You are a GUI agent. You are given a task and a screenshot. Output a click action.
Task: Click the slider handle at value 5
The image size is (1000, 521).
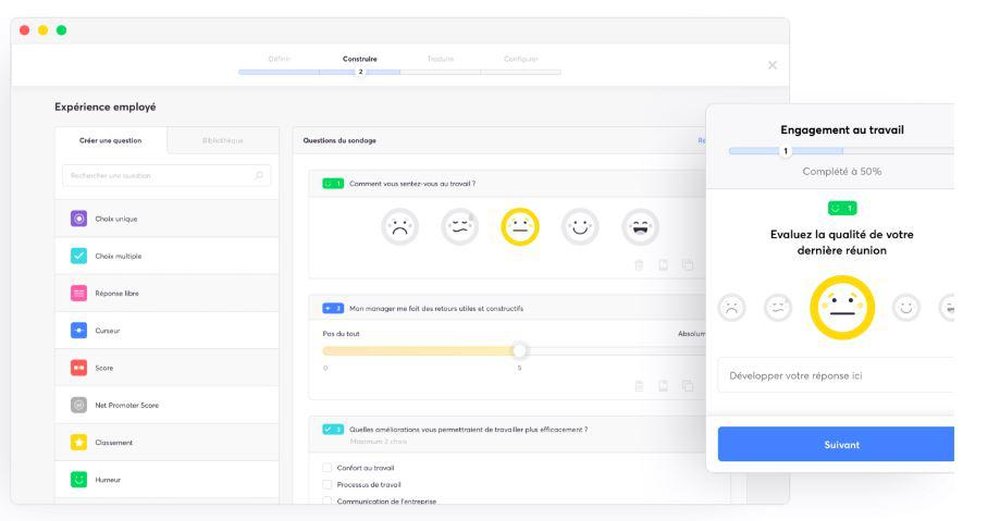coord(520,351)
